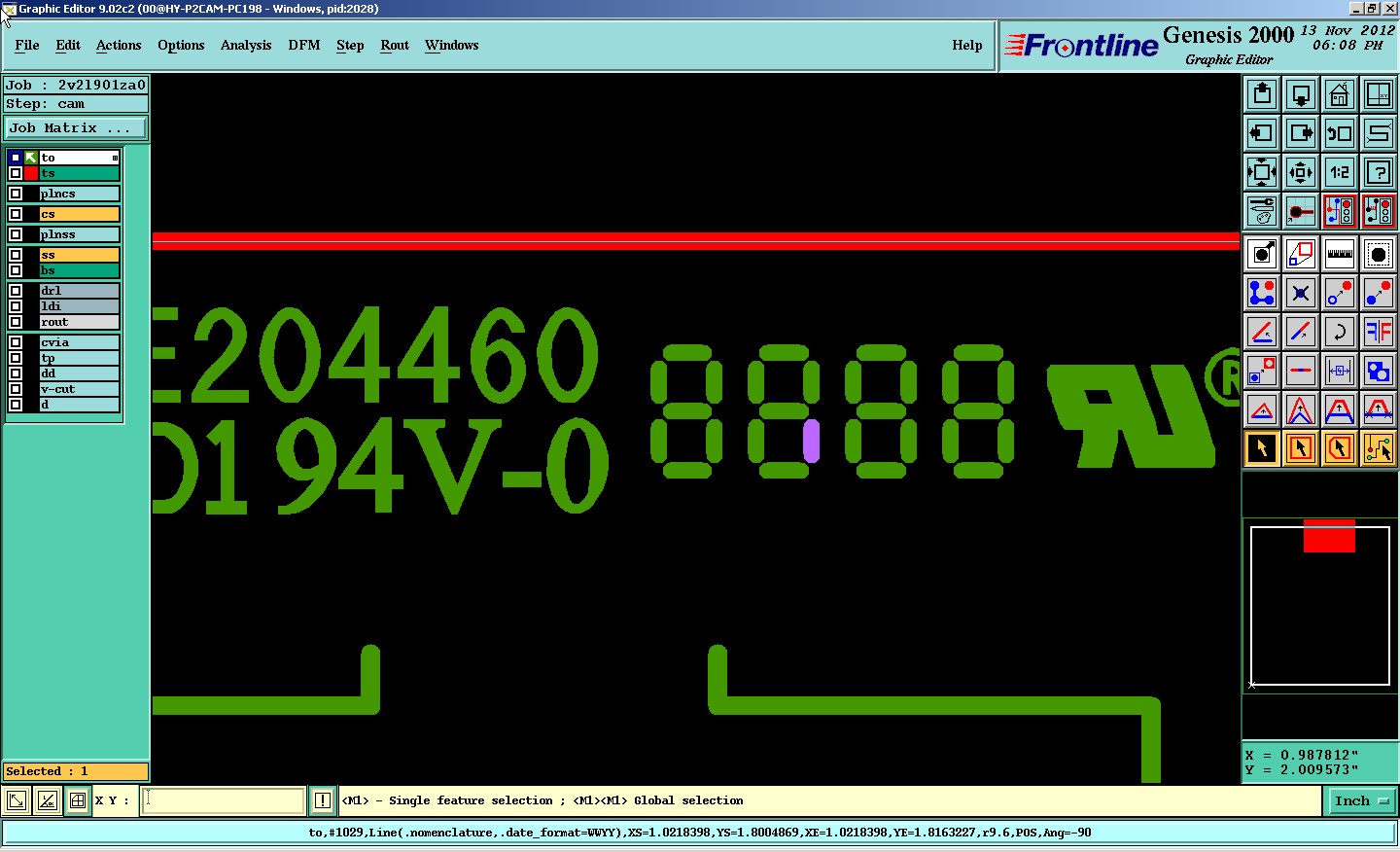The width and height of the screenshot is (1400, 852).
Task: Open the File menu
Action: pyautogui.click(x=27, y=45)
